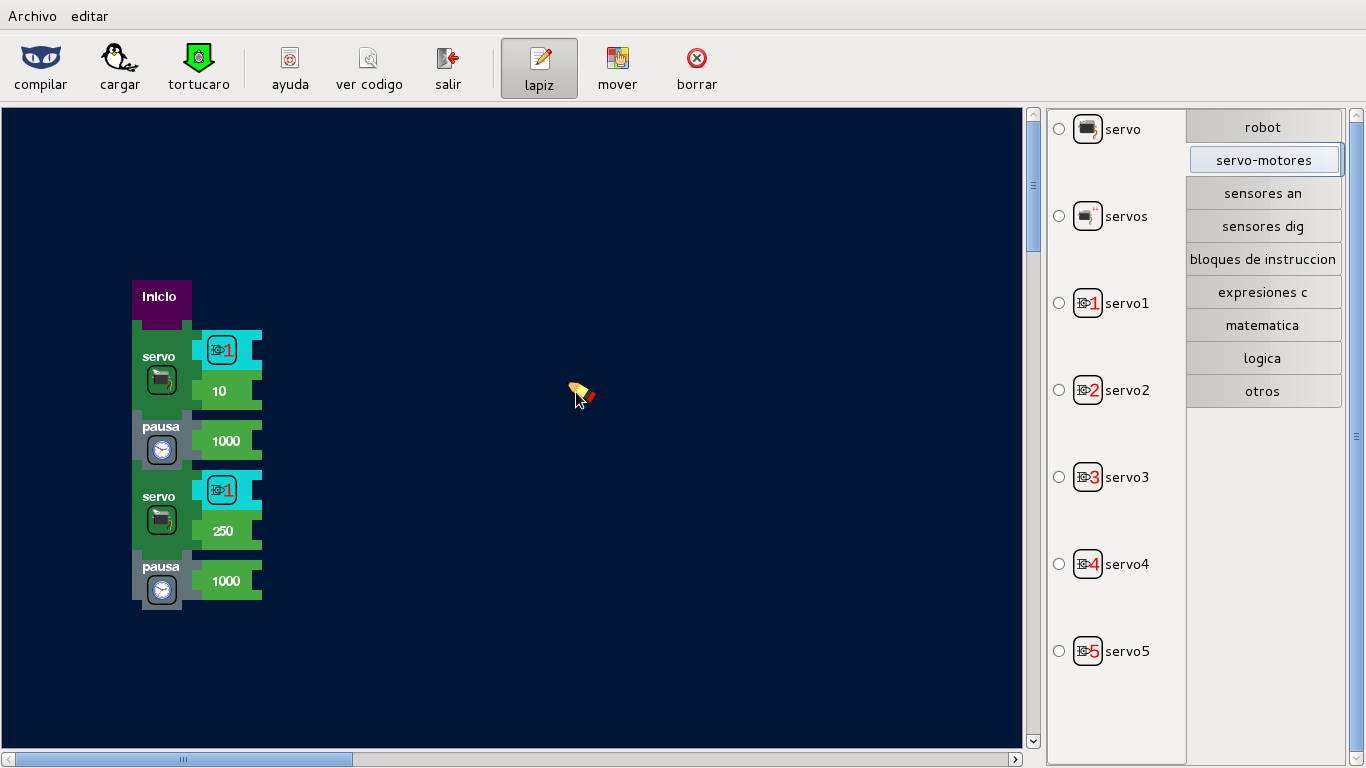The width and height of the screenshot is (1366, 768).
Task: Click canvas horizontal scrollbar left arrow
Action: tap(8, 759)
